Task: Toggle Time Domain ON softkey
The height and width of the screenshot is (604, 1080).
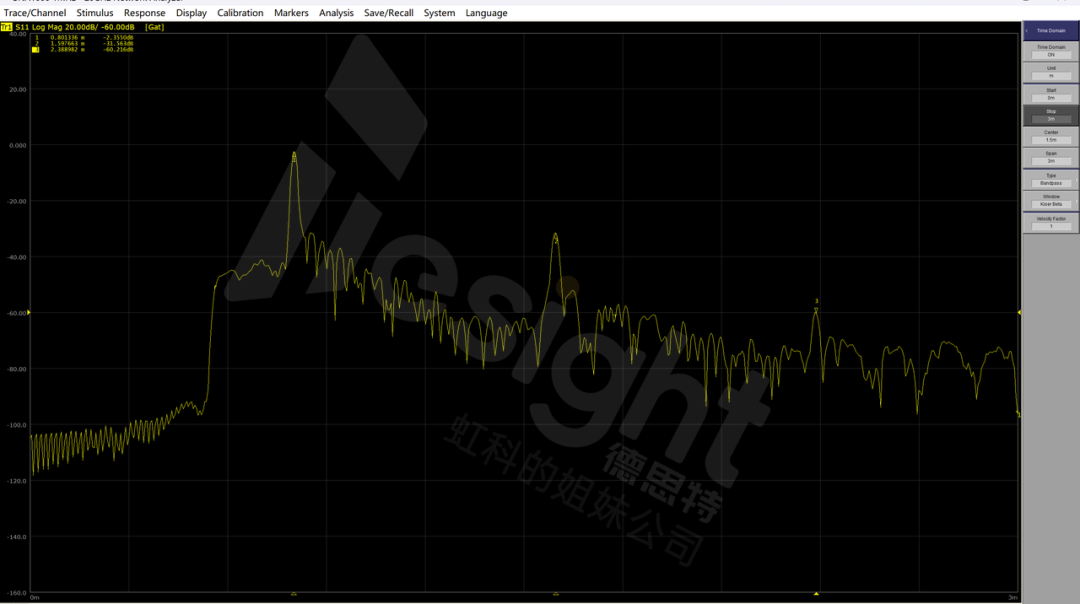Action: (x=1051, y=51)
